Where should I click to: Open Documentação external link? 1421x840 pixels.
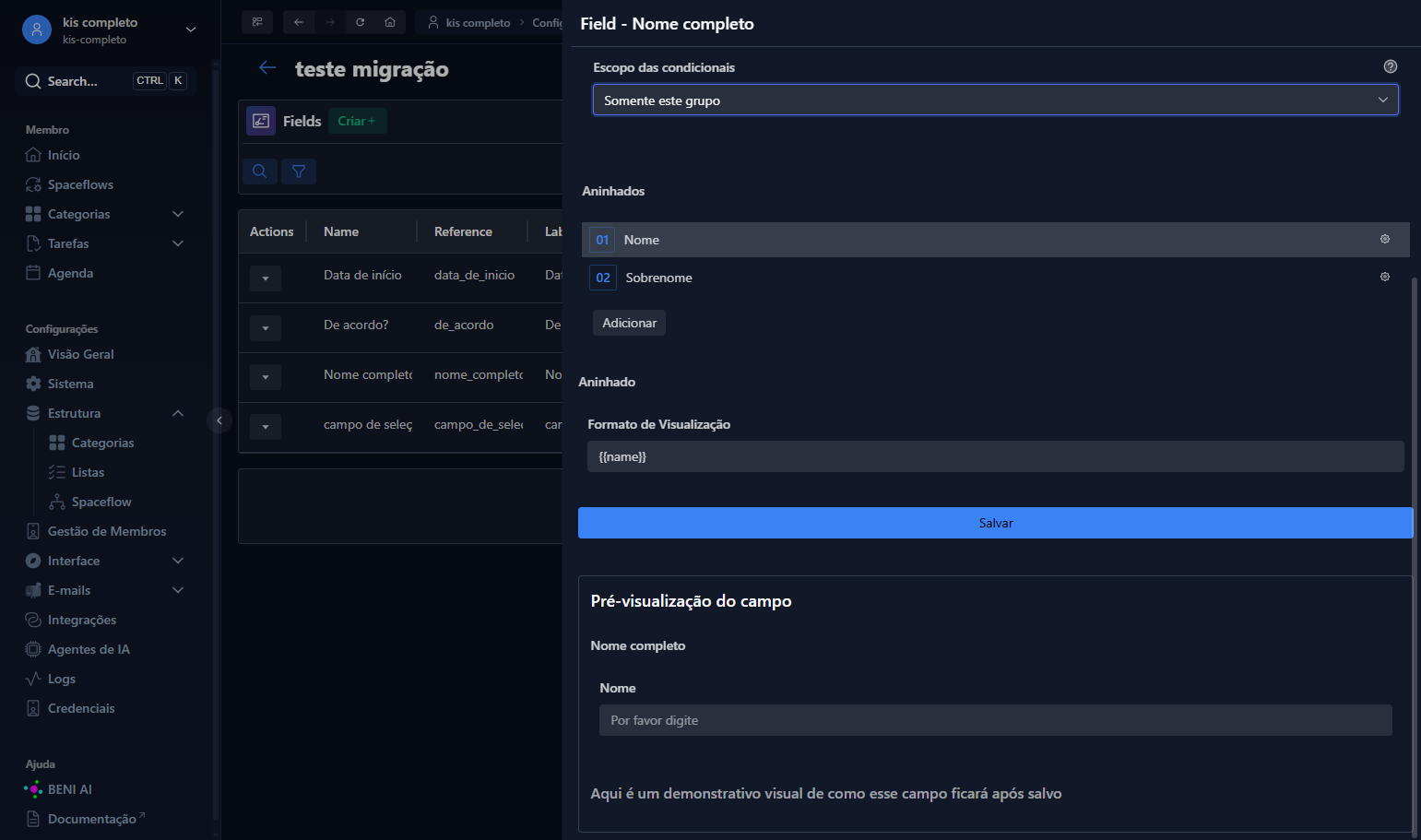(85, 819)
